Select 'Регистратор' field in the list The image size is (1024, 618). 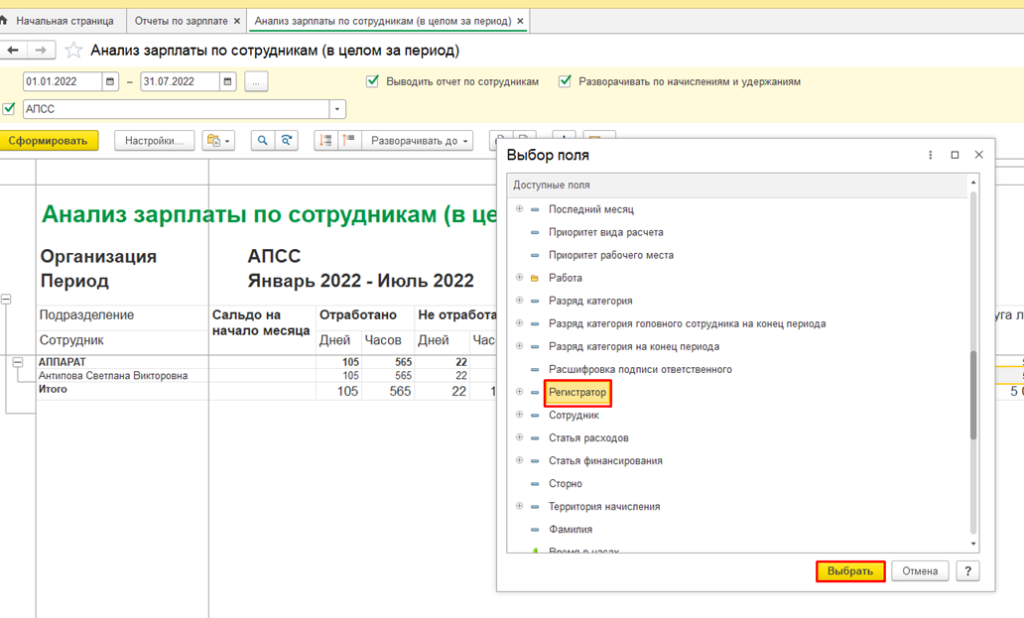tap(577, 392)
